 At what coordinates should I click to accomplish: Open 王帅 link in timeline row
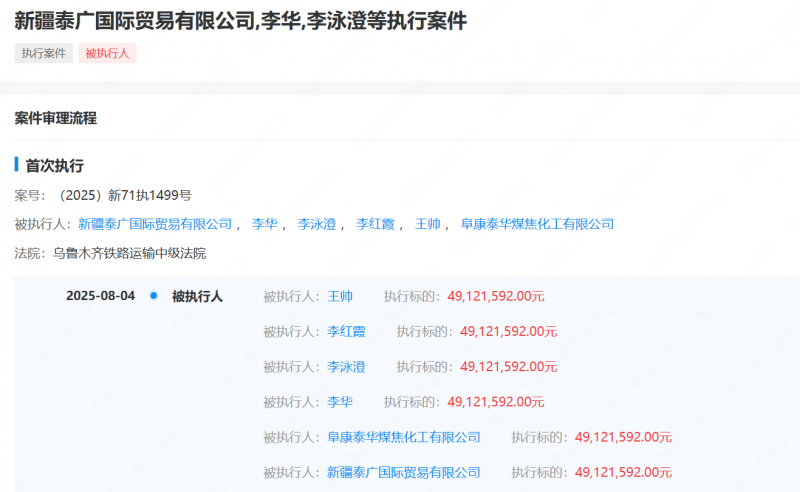340,297
